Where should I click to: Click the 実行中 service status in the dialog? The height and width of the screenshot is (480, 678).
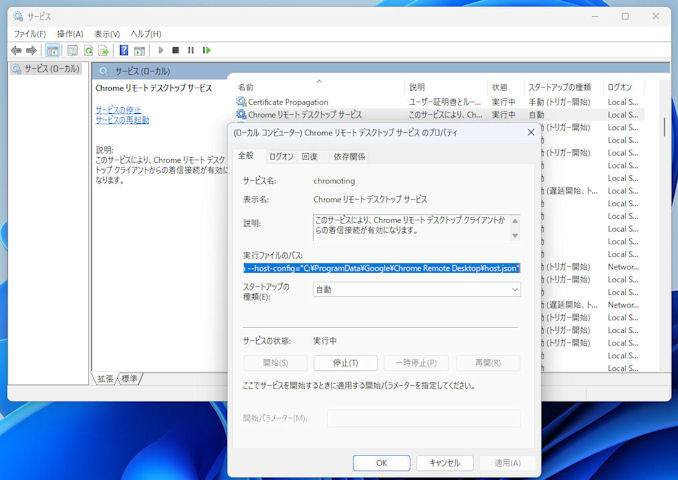coord(325,341)
